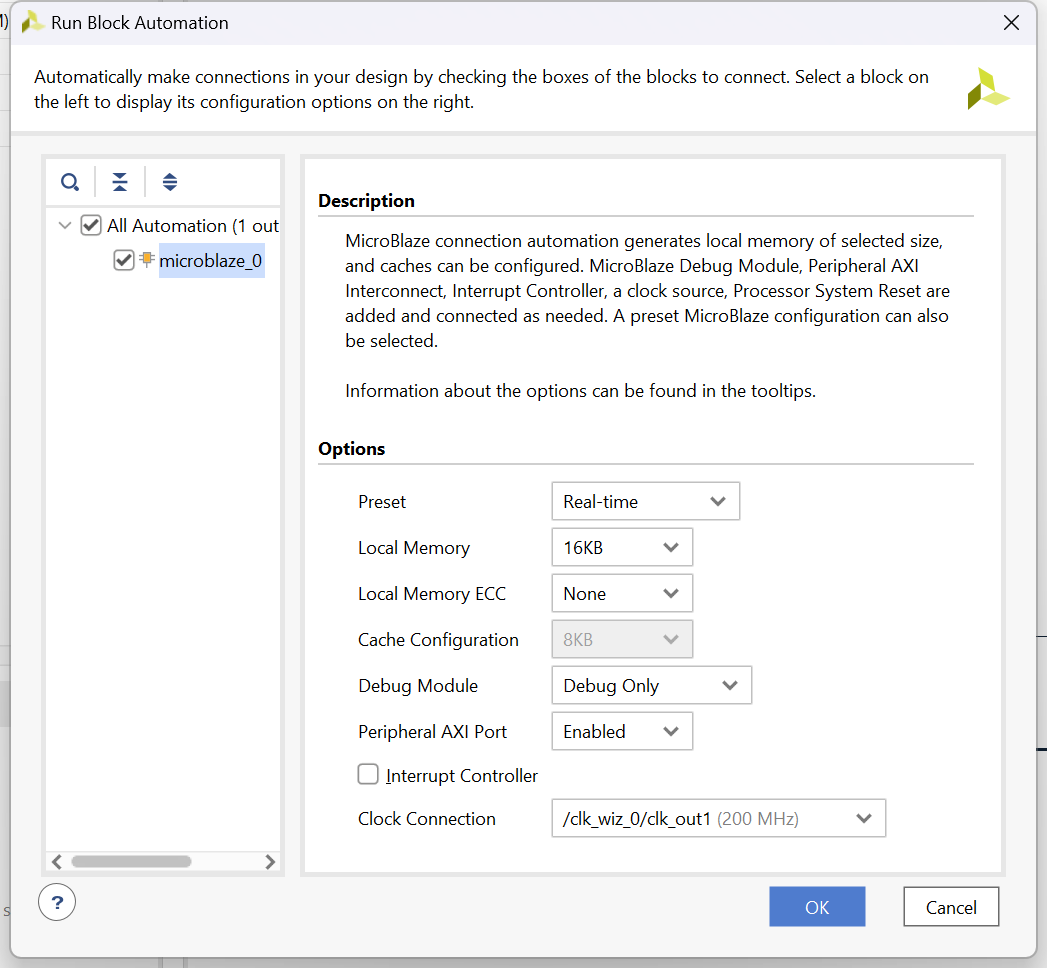Click the Debug Module label
The height and width of the screenshot is (968, 1047).
pos(418,686)
